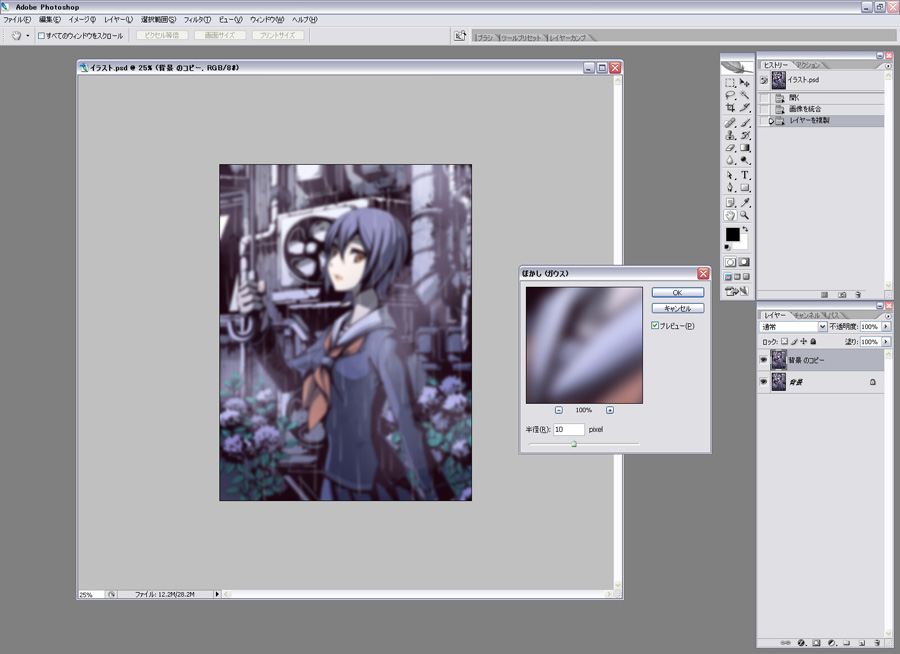Select the Type (T) tool

(744, 175)
